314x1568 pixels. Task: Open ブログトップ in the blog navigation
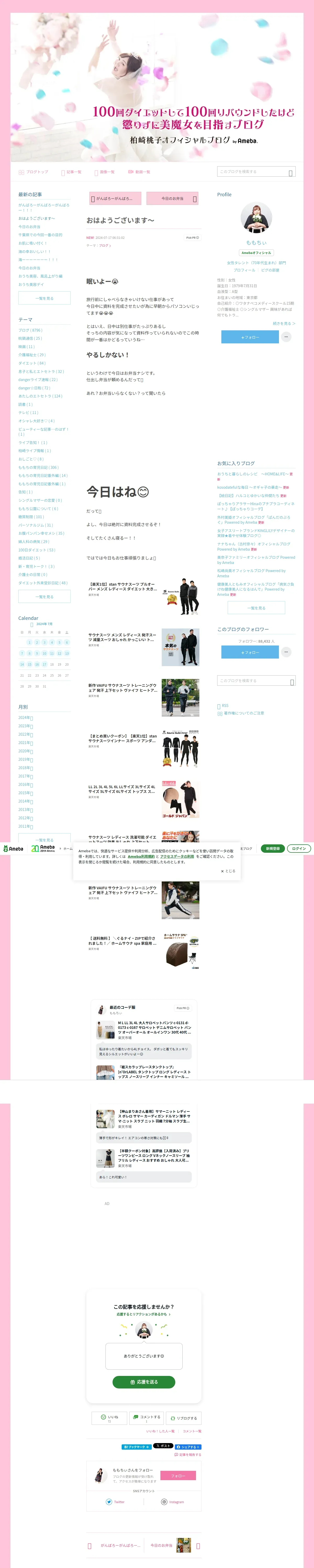[33, 172]
